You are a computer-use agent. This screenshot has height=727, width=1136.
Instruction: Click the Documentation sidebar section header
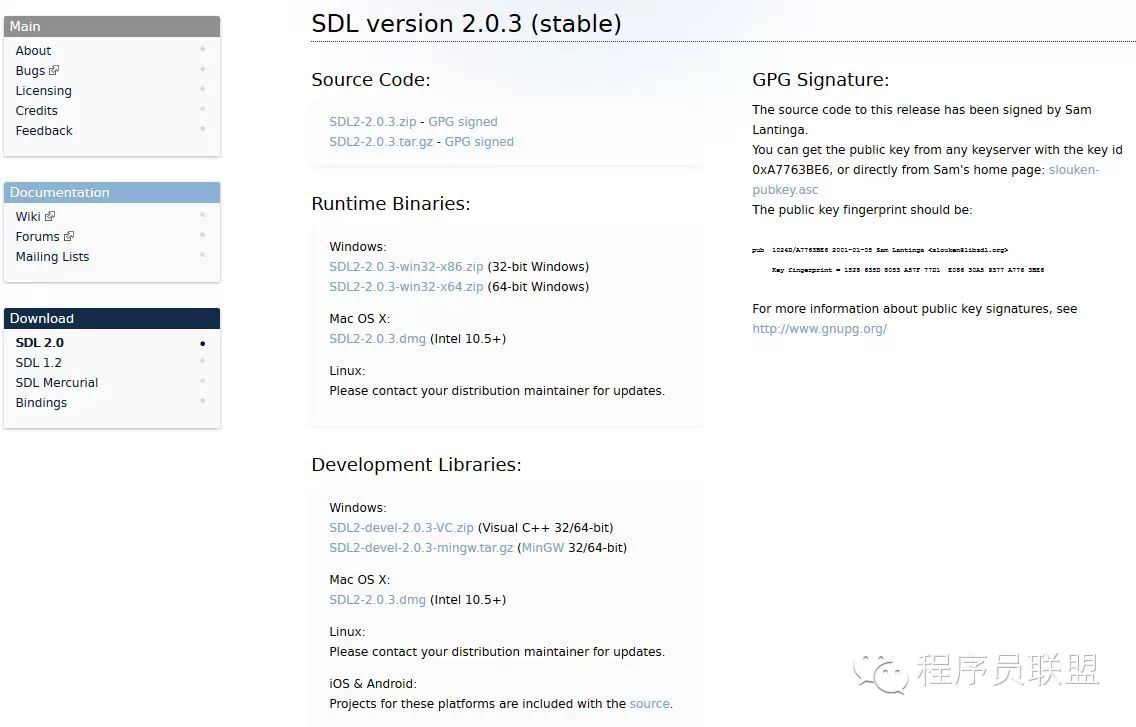click(112, 192)
